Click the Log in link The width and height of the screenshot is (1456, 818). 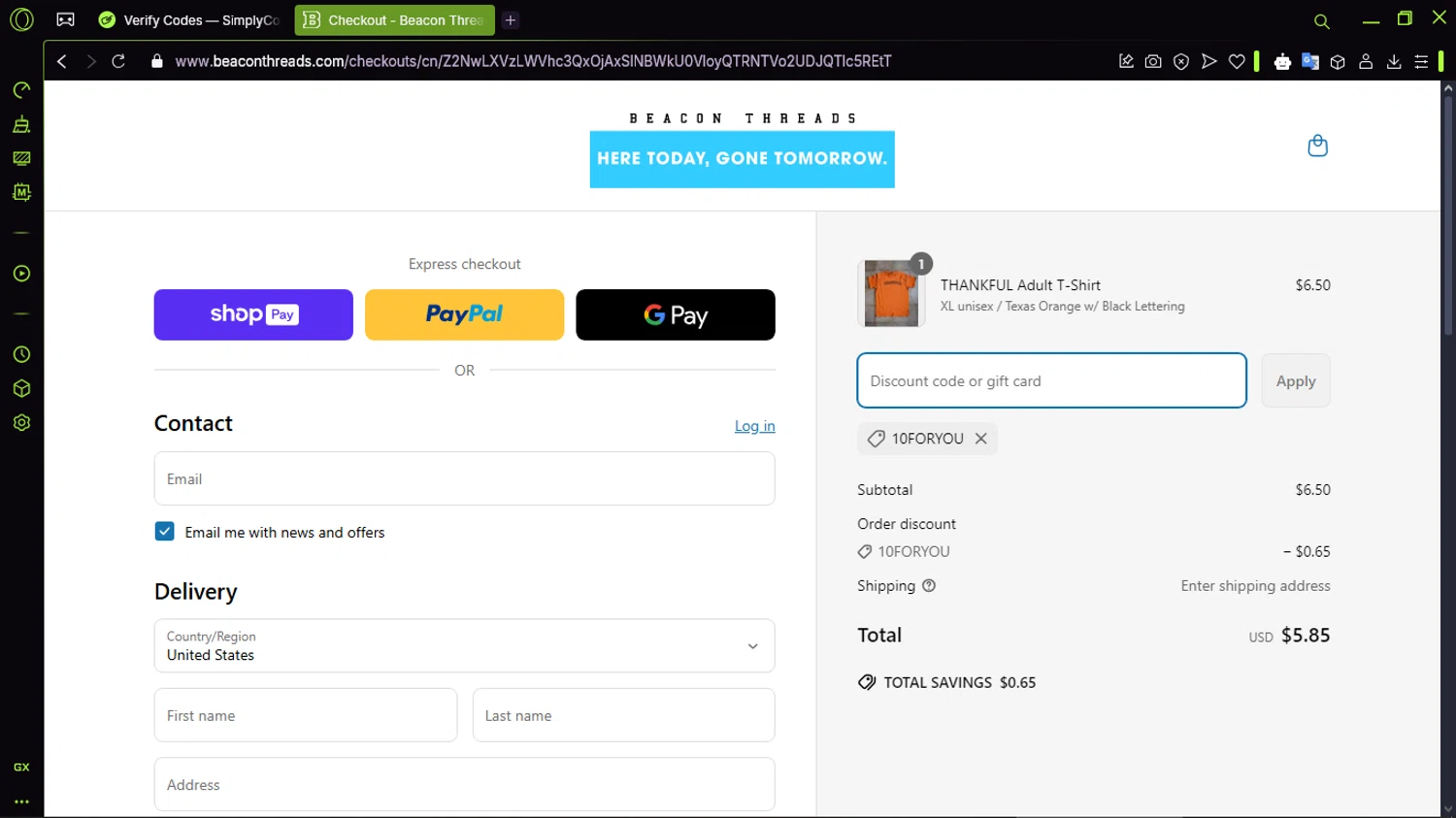(754, 426)
